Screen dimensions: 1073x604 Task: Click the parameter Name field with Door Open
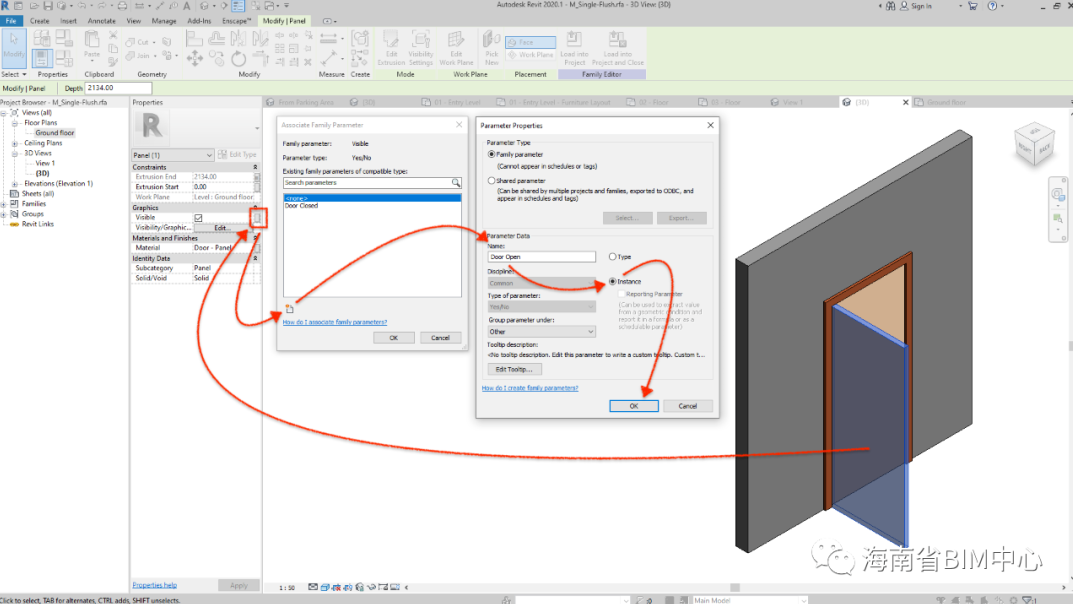click(541, 257)
